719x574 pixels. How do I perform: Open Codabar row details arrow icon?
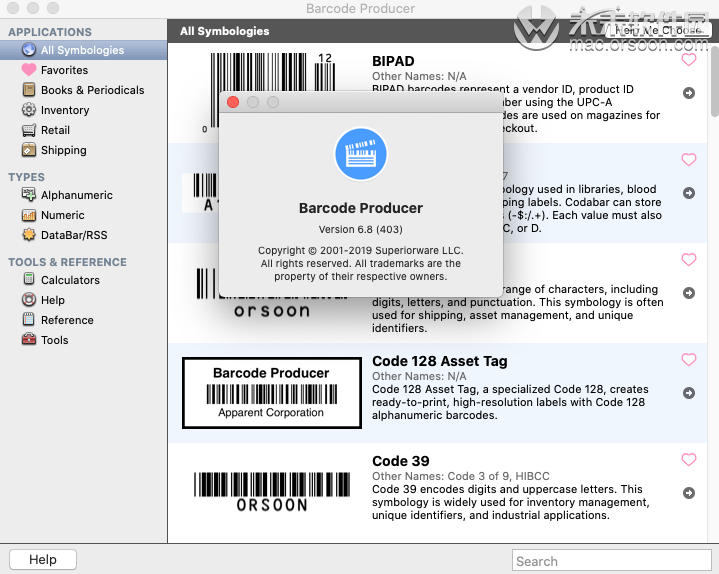point(689,193)
